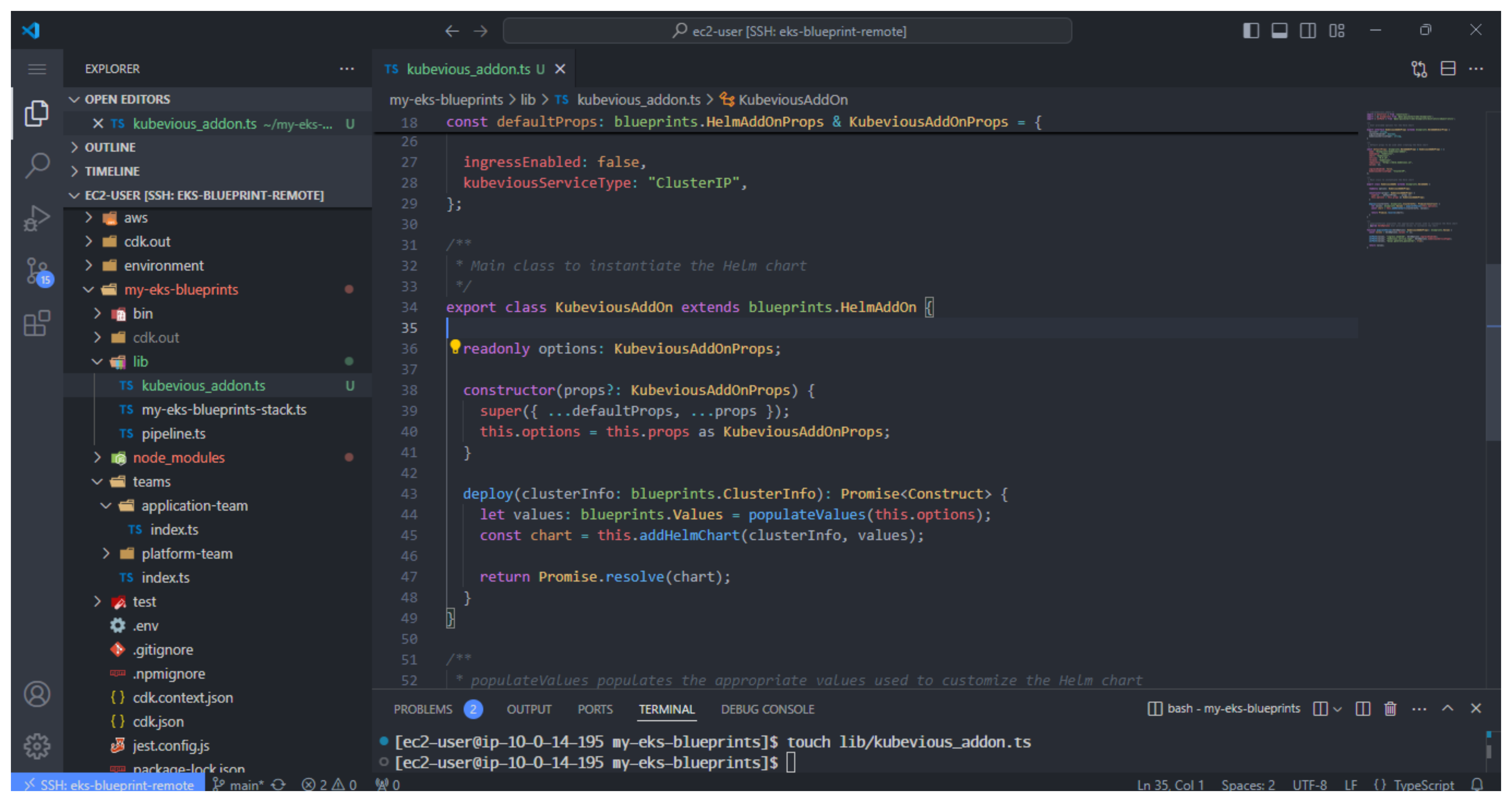1512x802 pixels.
Task: Split the editor with toolbar icon
Action: 1448,69
